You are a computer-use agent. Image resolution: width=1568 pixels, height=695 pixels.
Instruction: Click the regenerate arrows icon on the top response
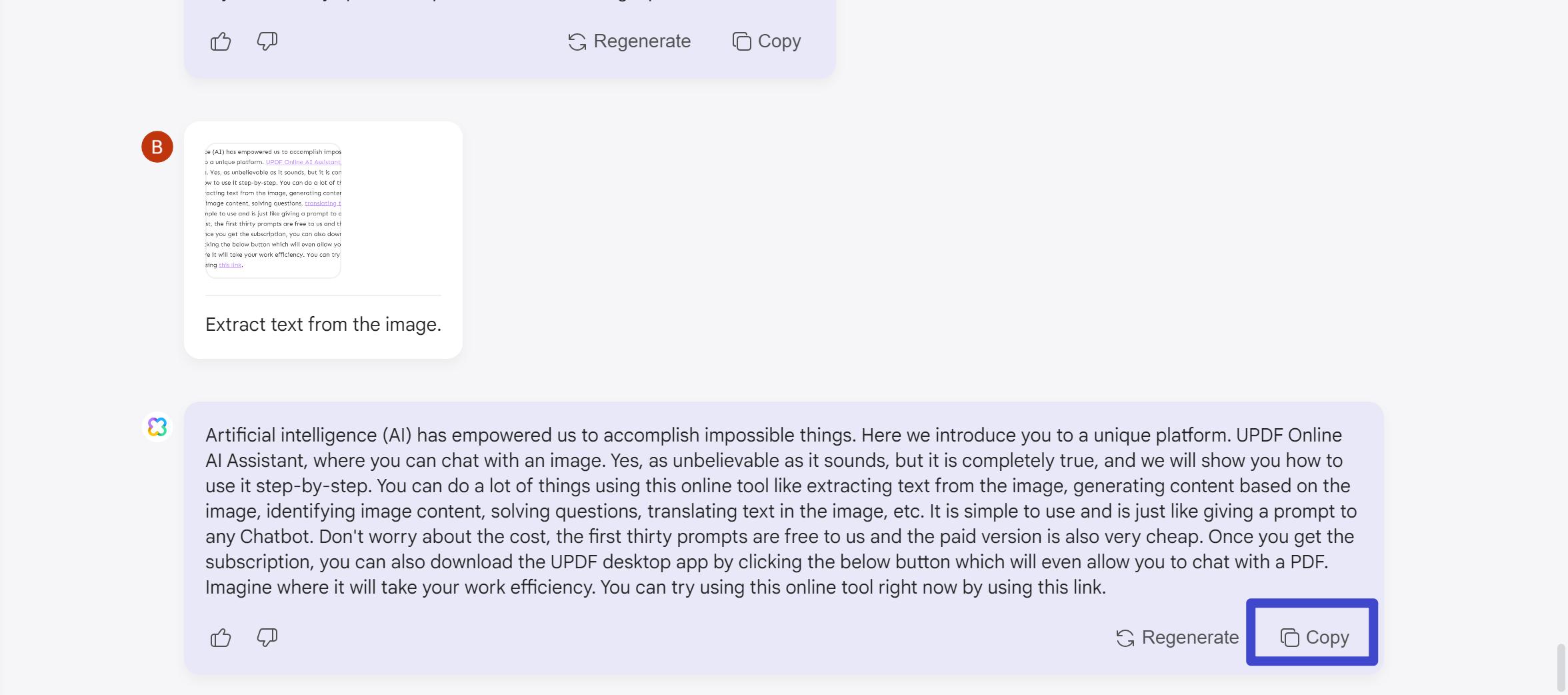[577, 41]
